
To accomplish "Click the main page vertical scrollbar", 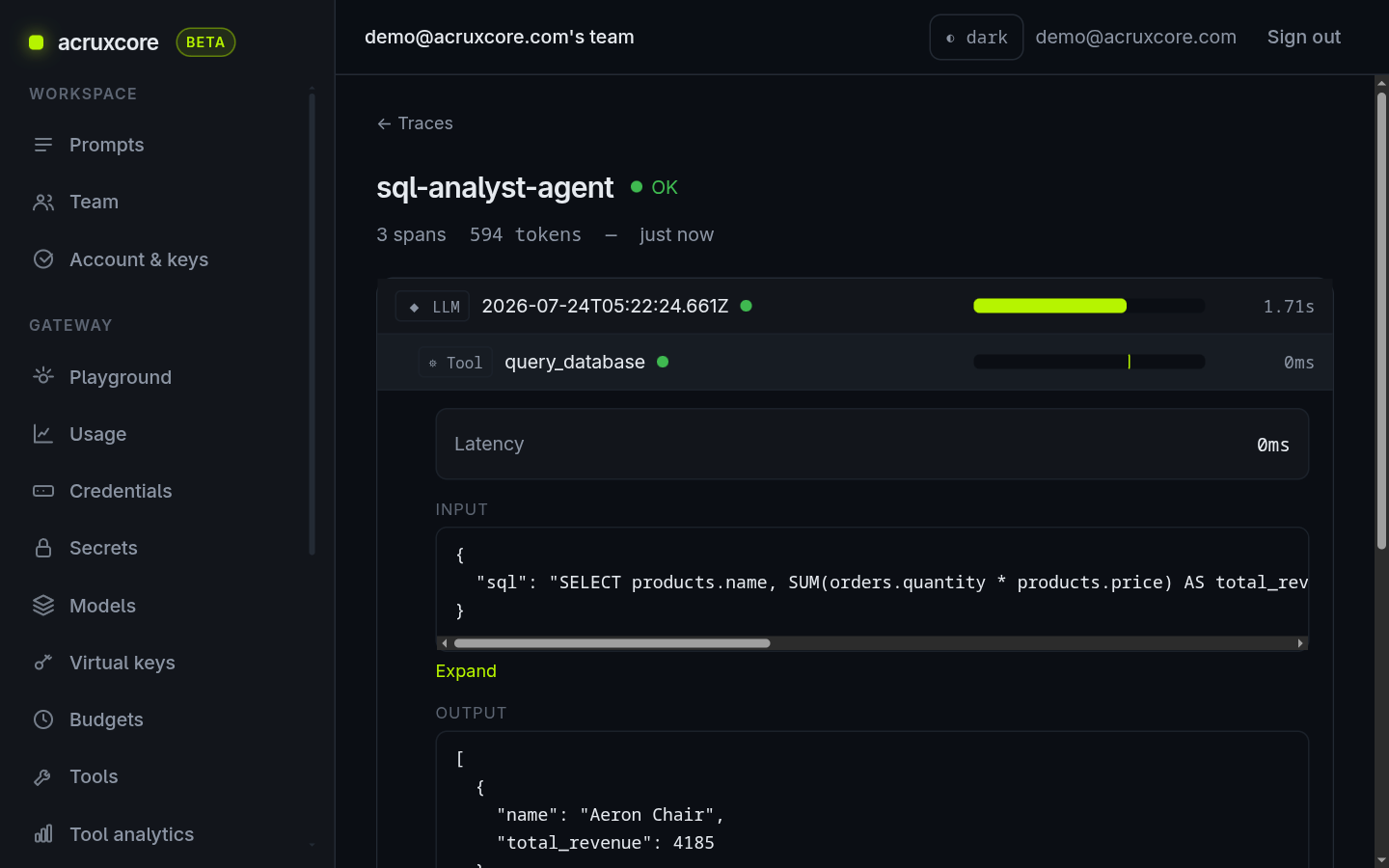I will pos(1381,320).
